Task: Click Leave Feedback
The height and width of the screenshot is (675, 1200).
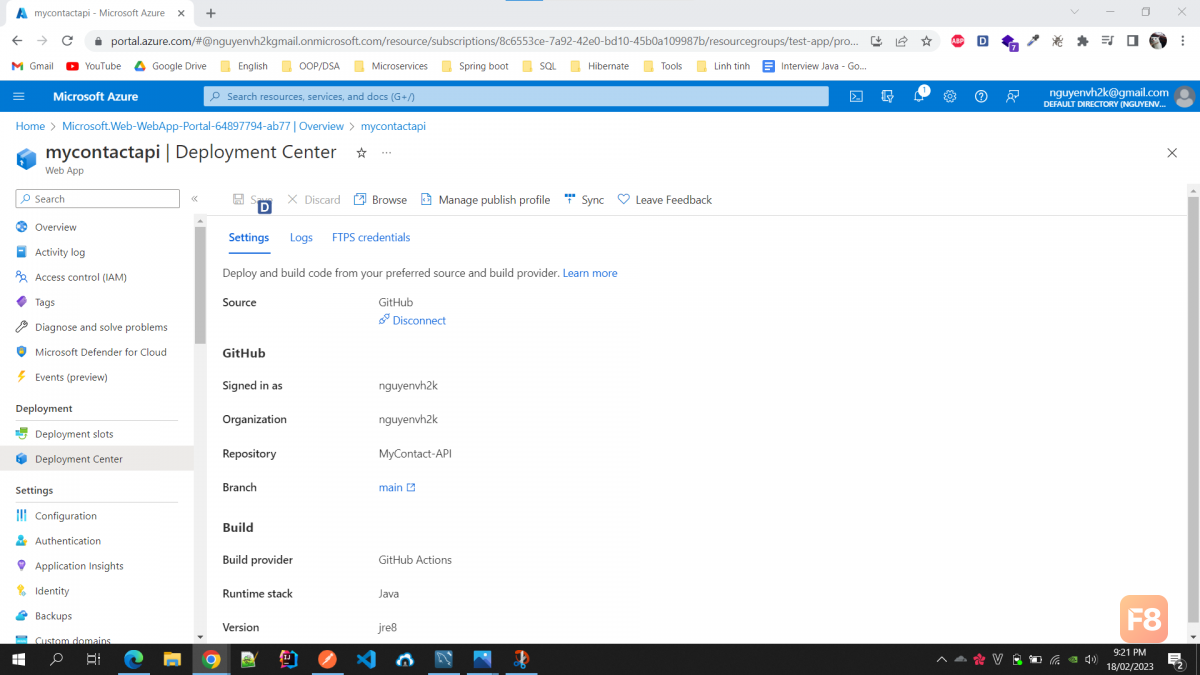Action: [x=665, y=200]
